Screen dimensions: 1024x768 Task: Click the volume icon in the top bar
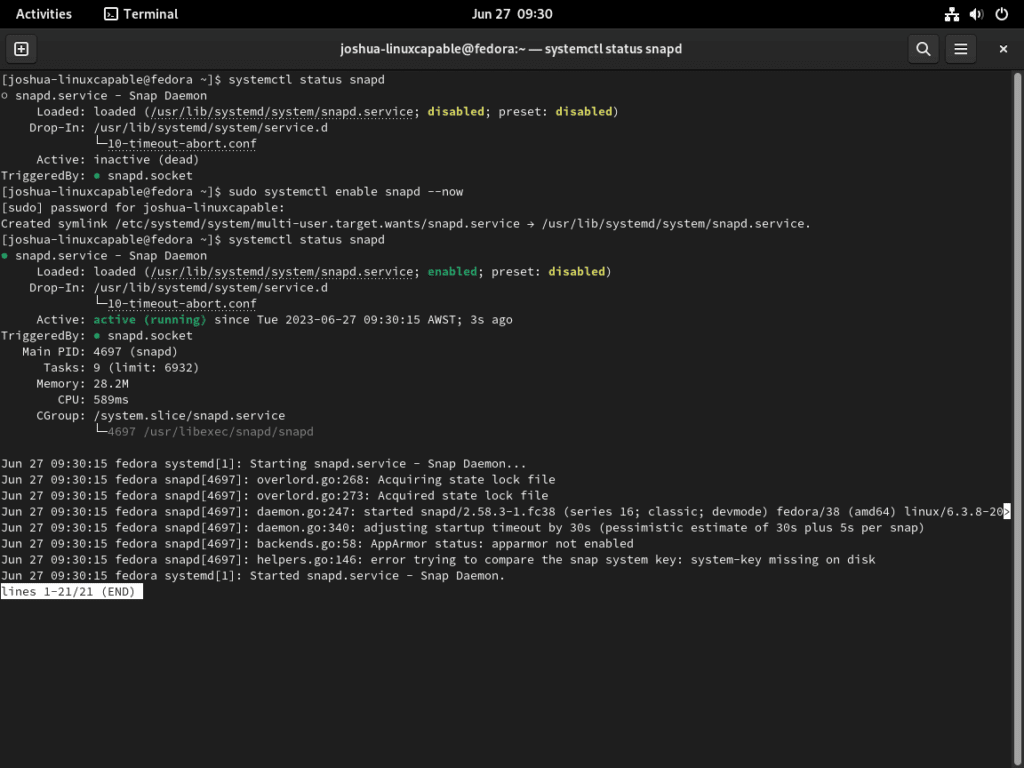pyautogui.click(x=977, y=14)
